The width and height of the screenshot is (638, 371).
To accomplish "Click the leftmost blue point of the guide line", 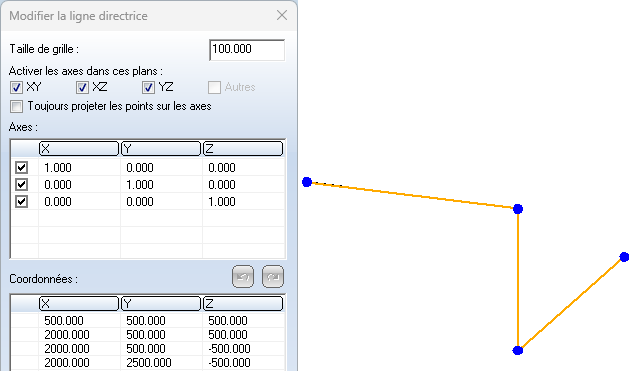I will pos(307,182).
